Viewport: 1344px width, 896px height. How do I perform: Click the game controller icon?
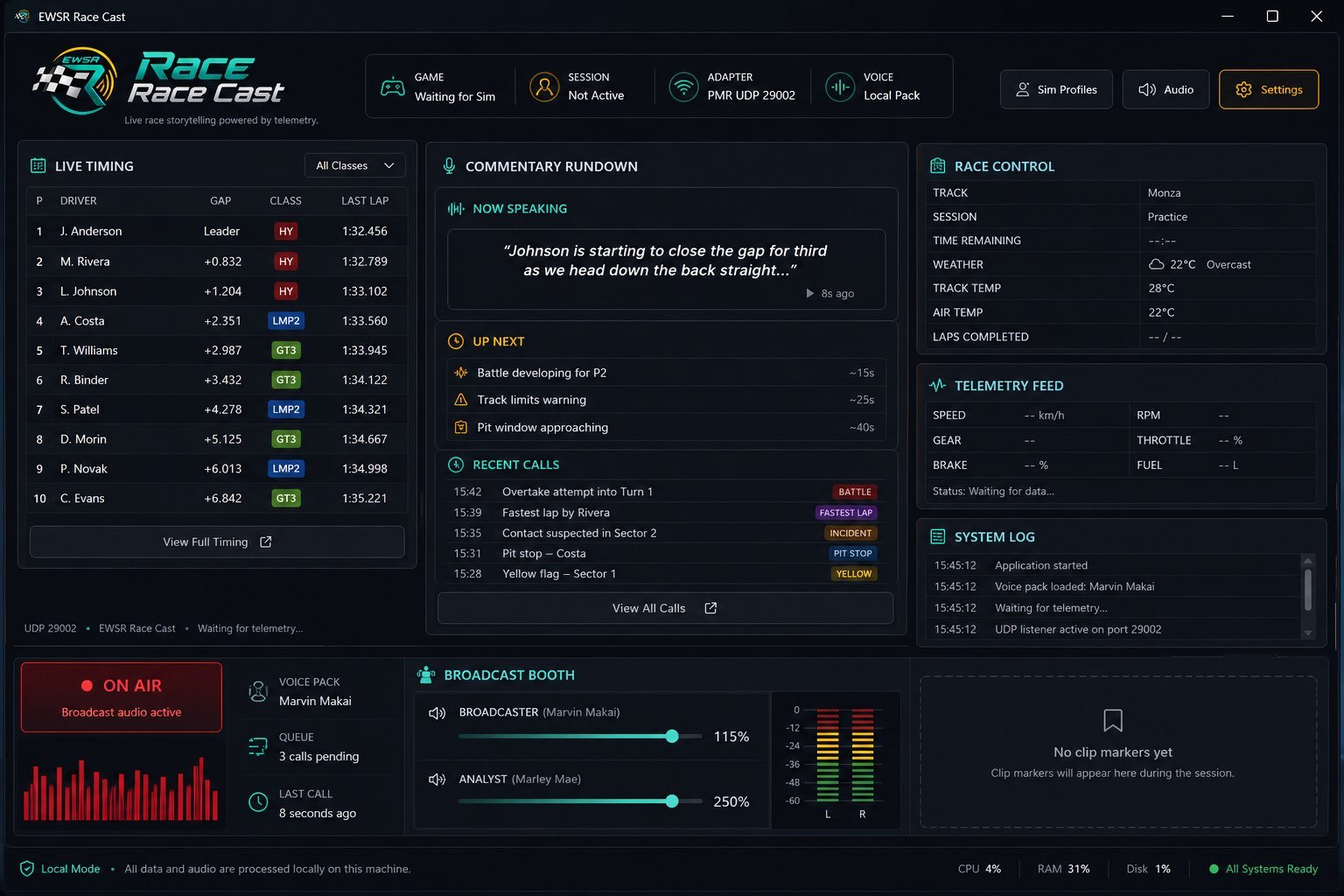(392, 87)
